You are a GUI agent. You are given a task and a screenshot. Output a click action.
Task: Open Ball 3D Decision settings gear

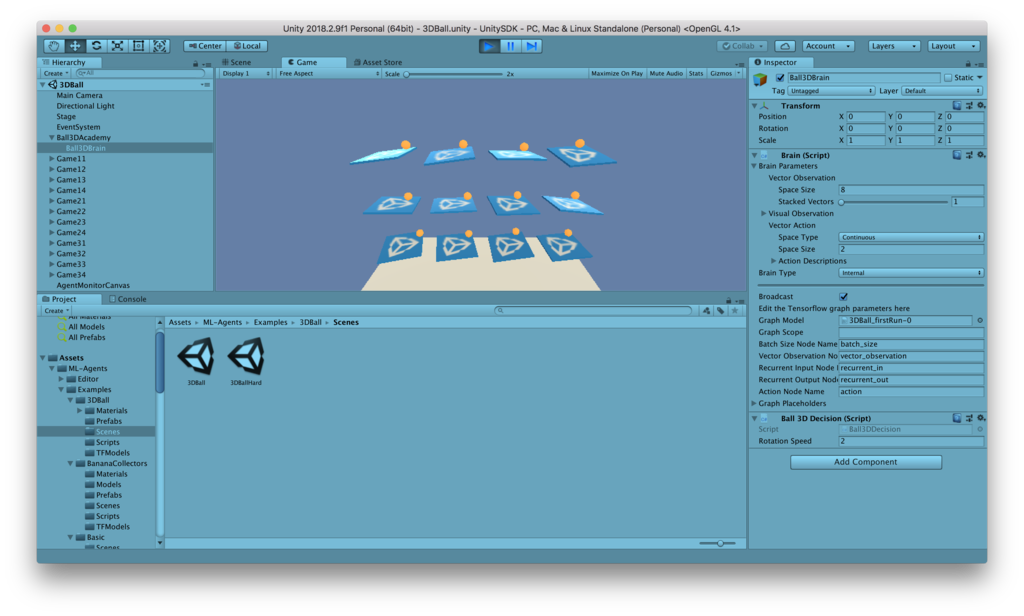click(981, 418)
